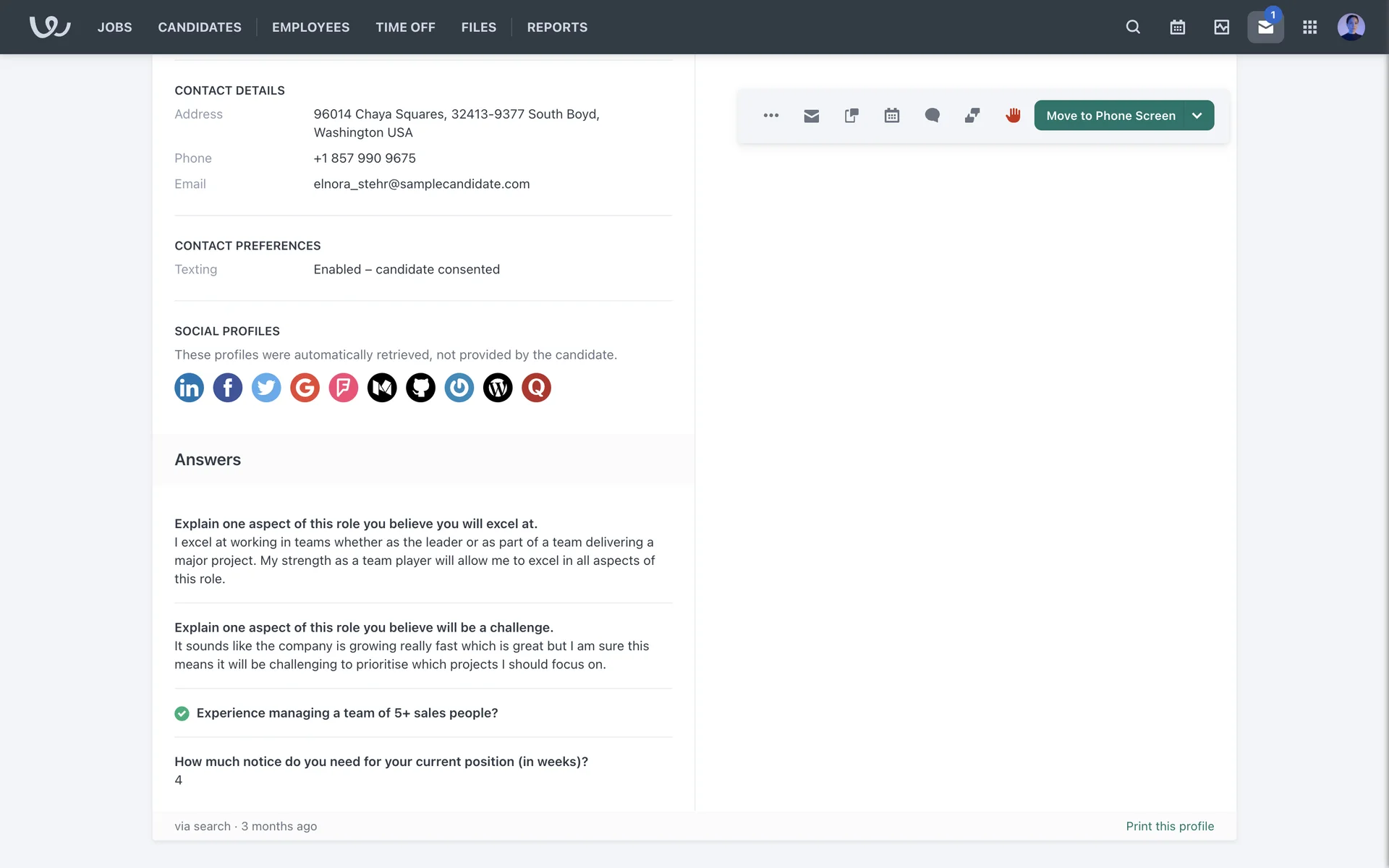This screenshot has width=1389, height=868.
Task: Click Print this profile link
Action: [x=1169, y=826]
